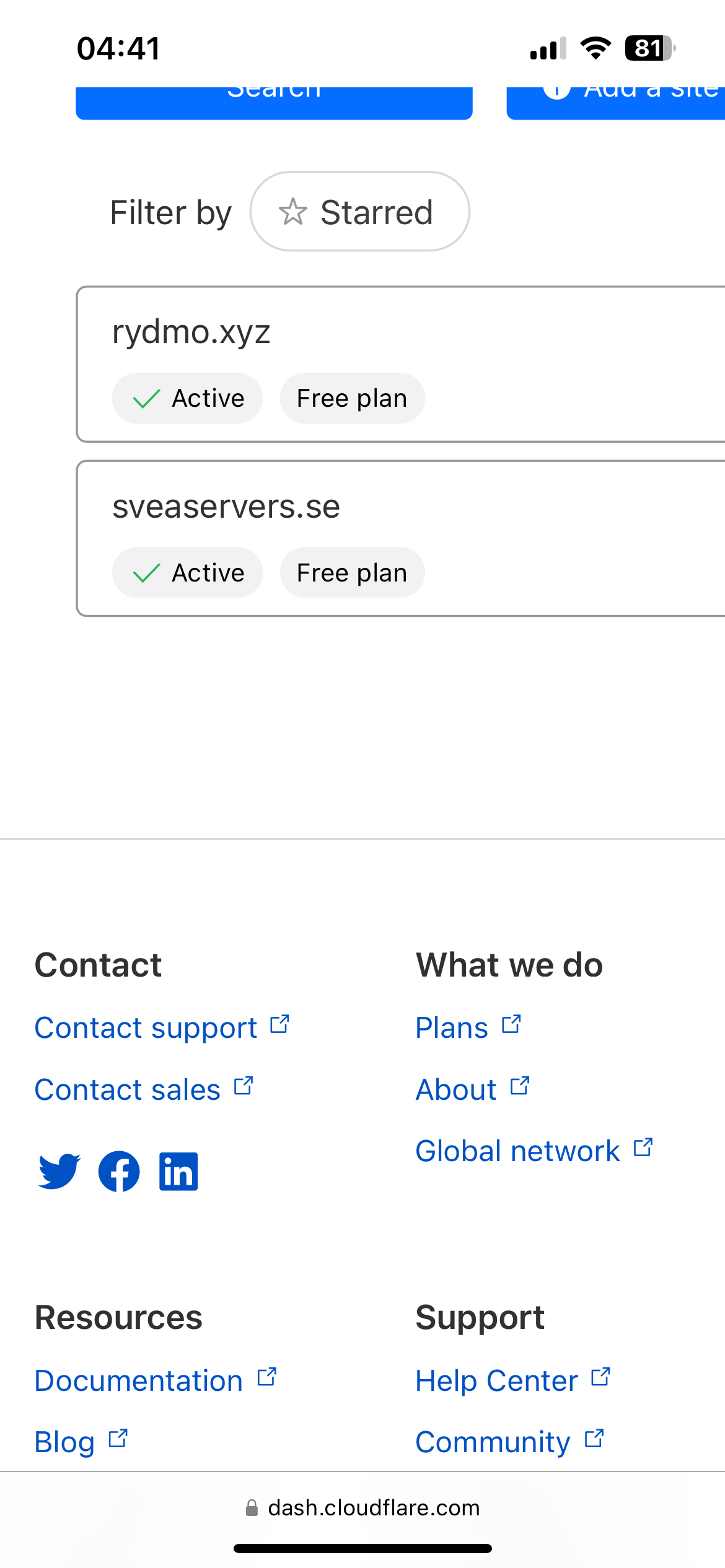Image resolution: width=725 pixels, height=1568 pixels.
Task: Open Cloudflare's LinkedIn page
Action: pos(178,1171)
